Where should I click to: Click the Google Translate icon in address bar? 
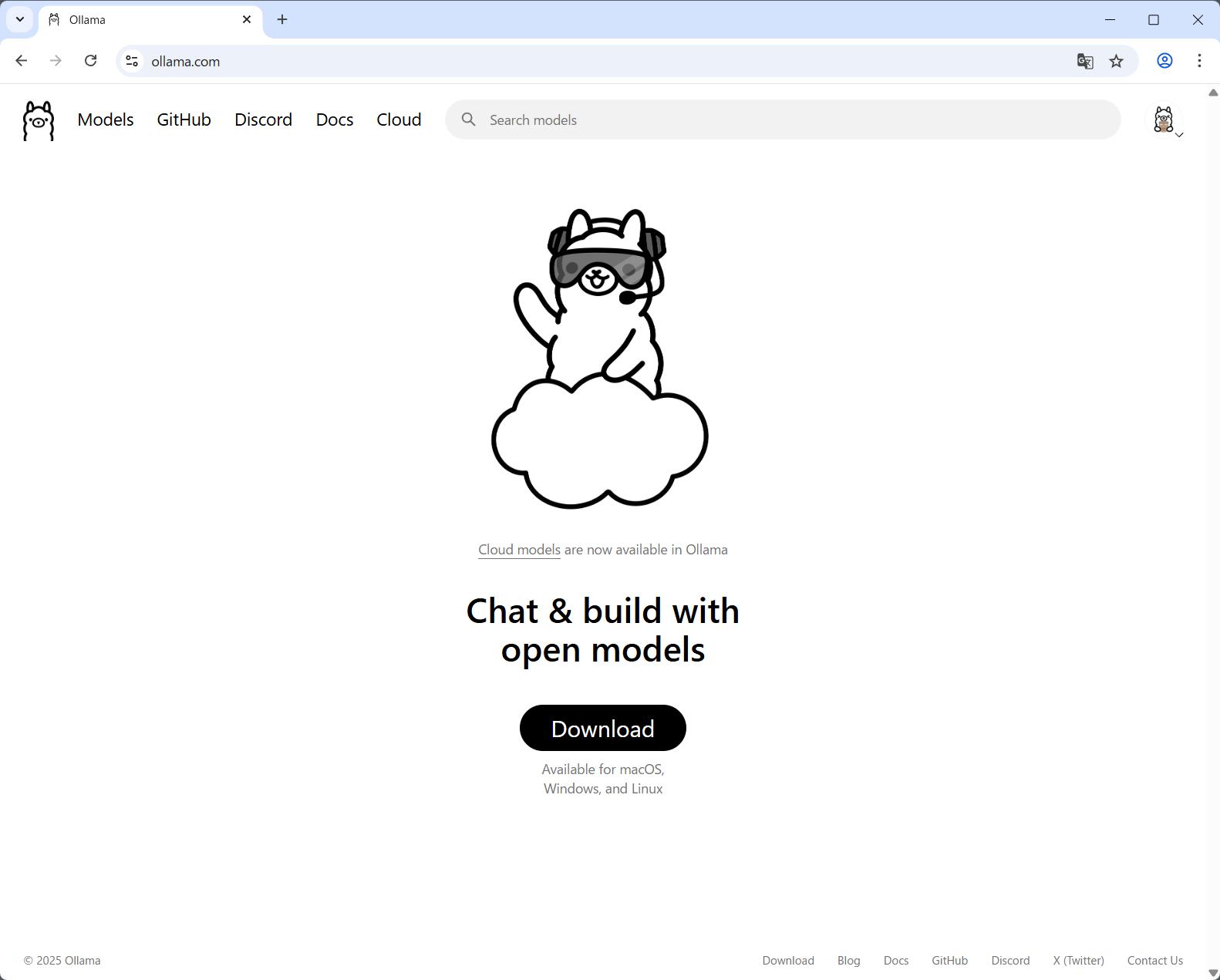(x=1085, y=61)
